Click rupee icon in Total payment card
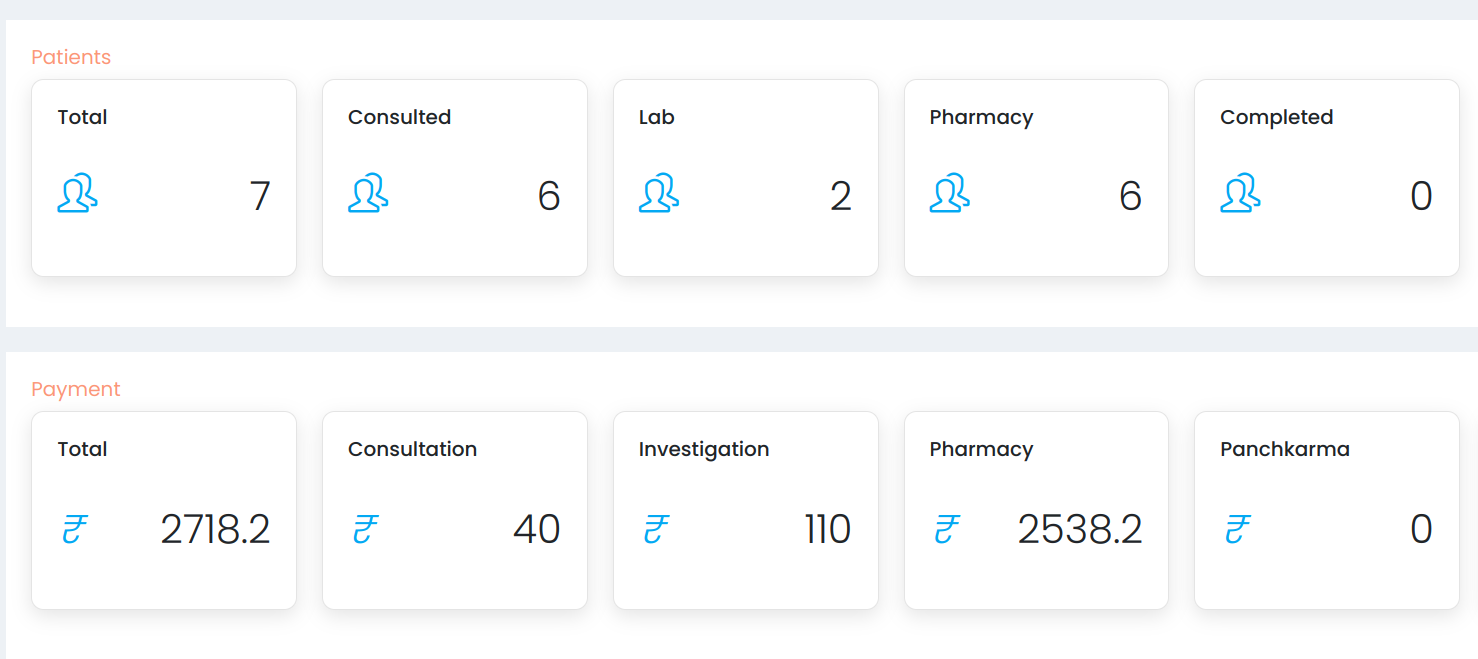1478x659 pixels. pos(75,528)
